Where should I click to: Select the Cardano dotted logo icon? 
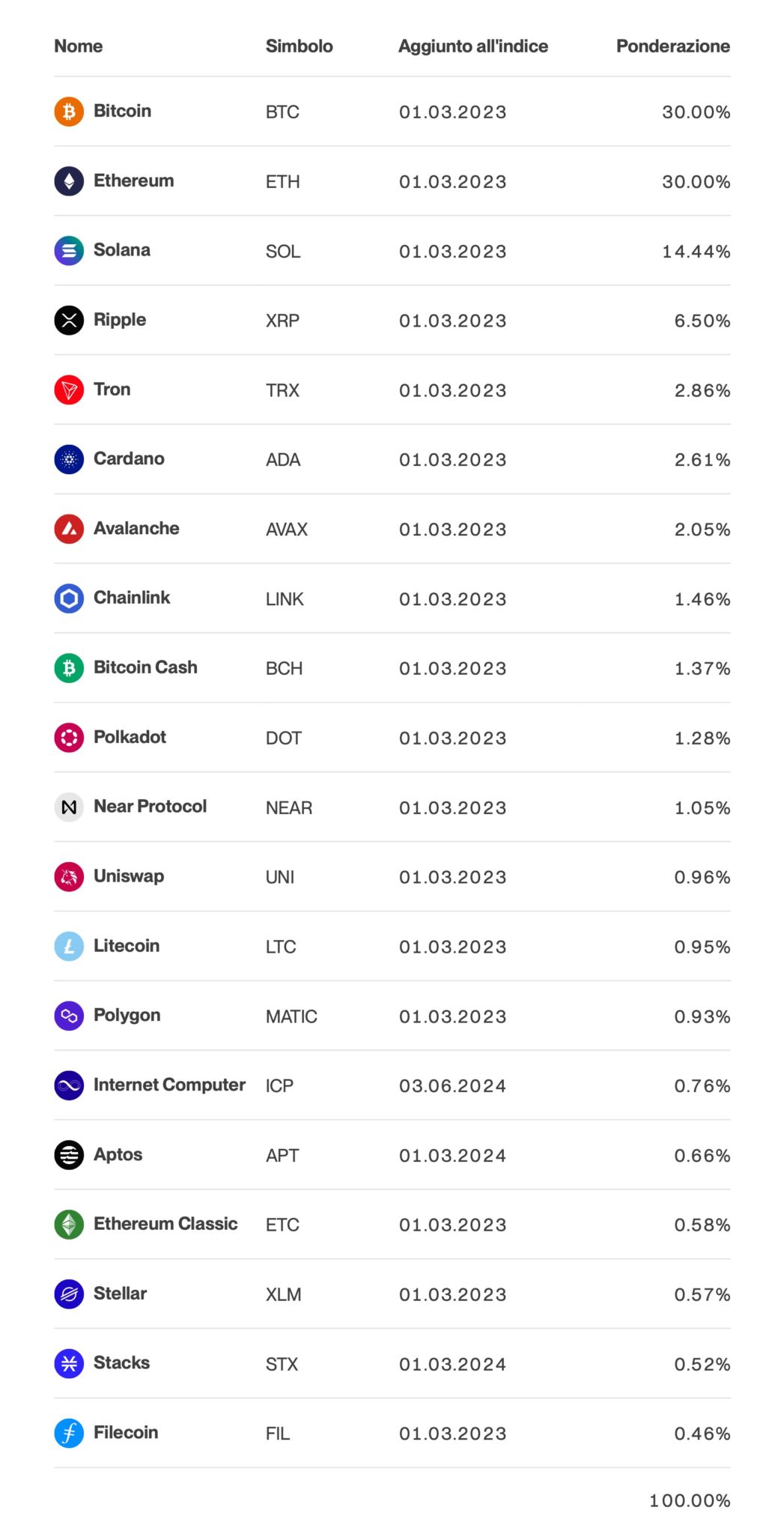69,459
